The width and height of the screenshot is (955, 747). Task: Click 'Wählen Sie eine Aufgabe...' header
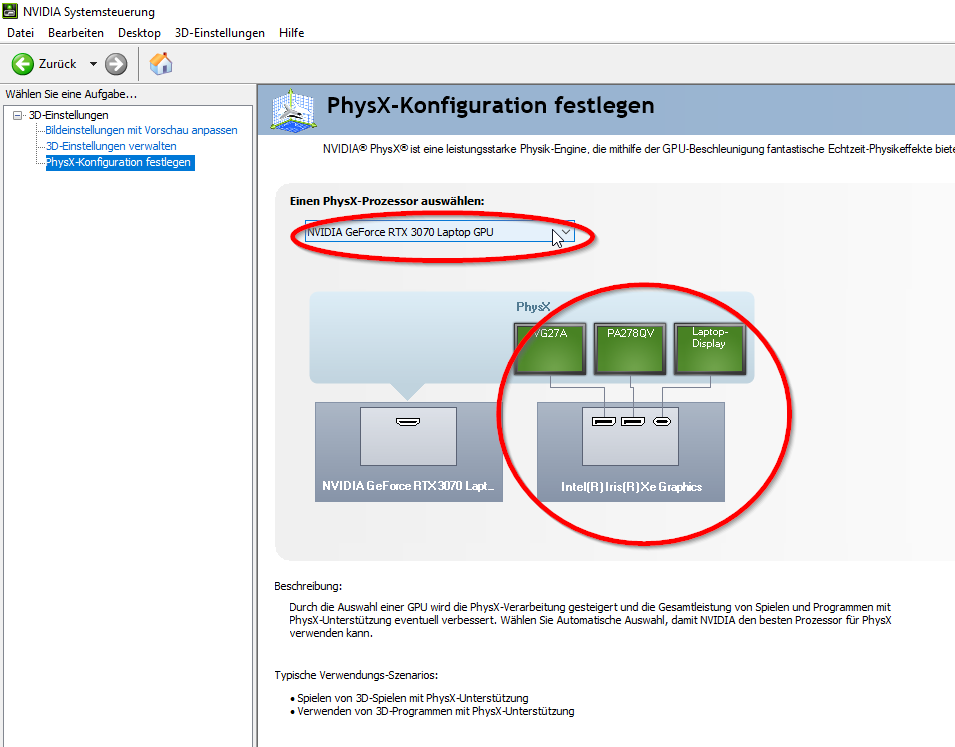(x=71, y=94)
